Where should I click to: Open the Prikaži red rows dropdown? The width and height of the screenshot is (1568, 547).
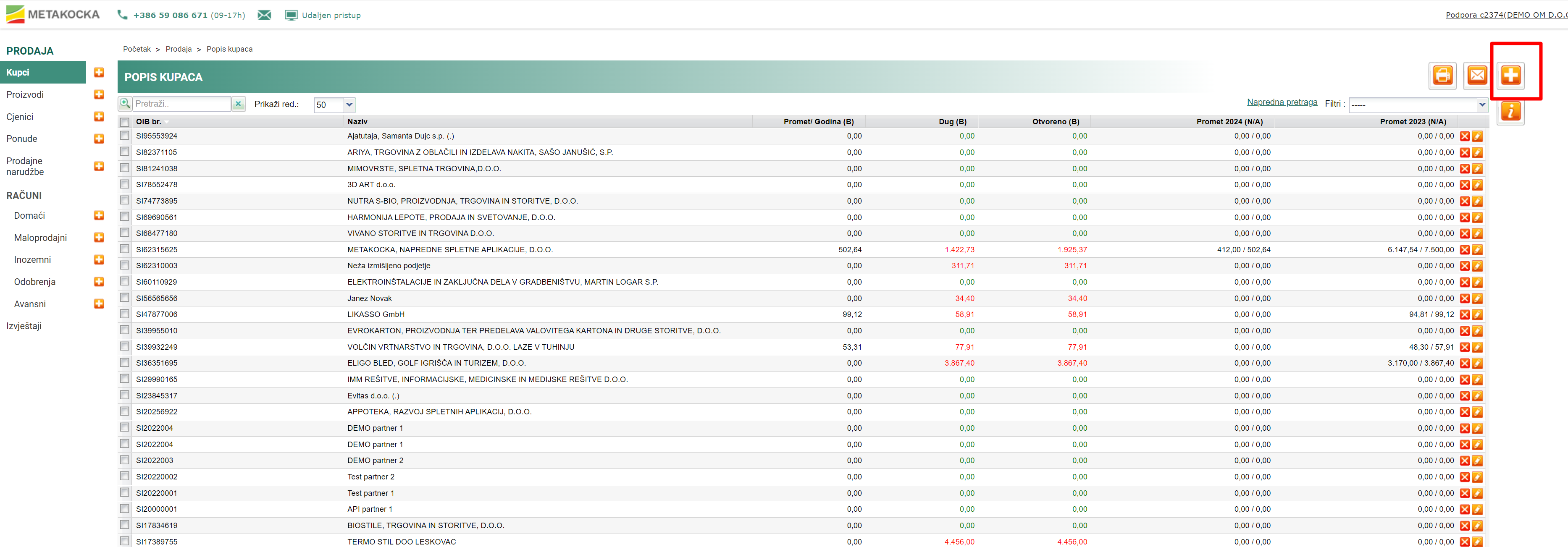point(349,105)
